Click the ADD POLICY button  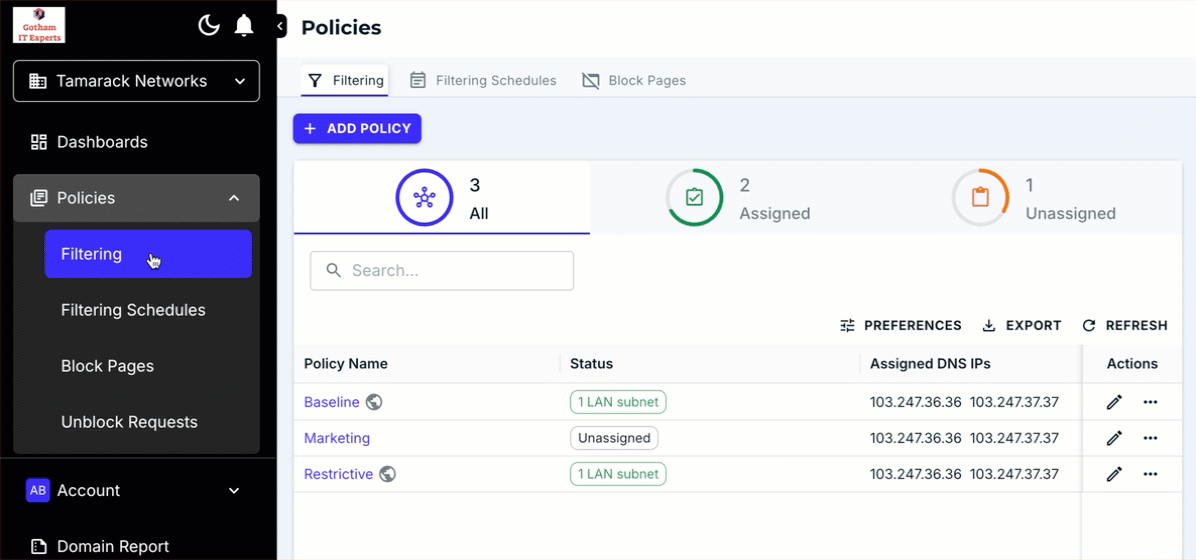(357, 128)
